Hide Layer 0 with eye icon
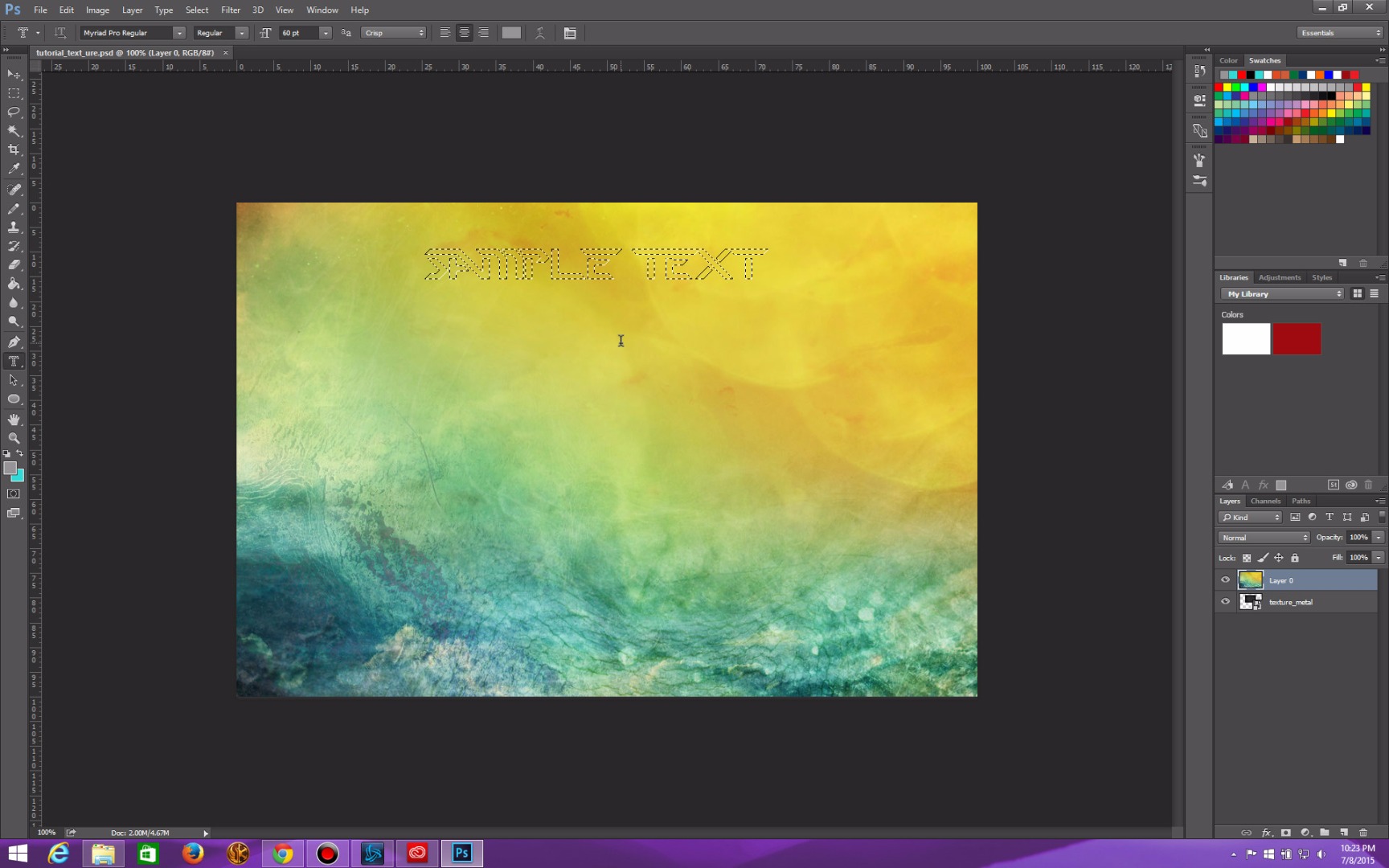 pos(1225,579)
